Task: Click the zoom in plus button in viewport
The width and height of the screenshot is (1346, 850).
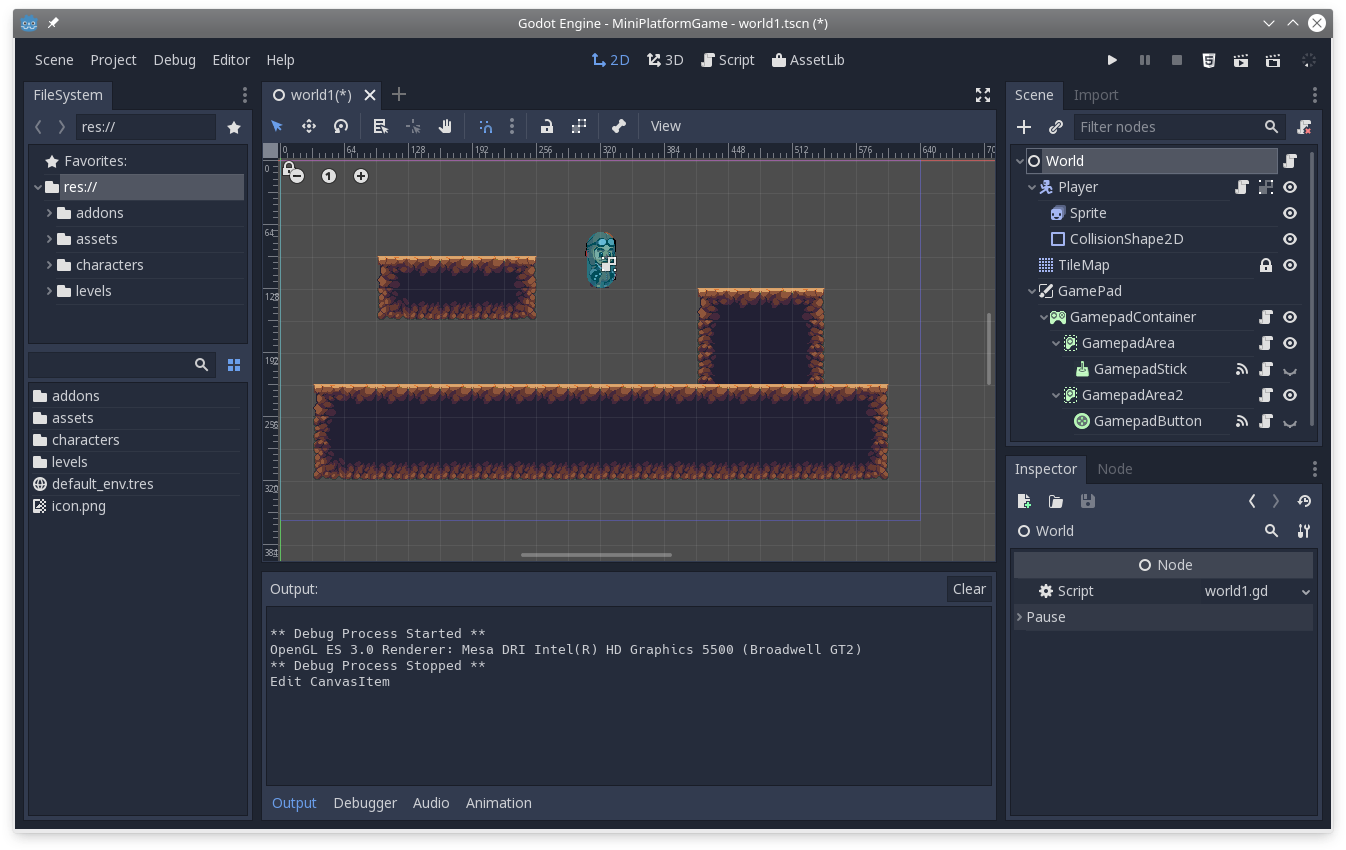Action: [361, 176]
